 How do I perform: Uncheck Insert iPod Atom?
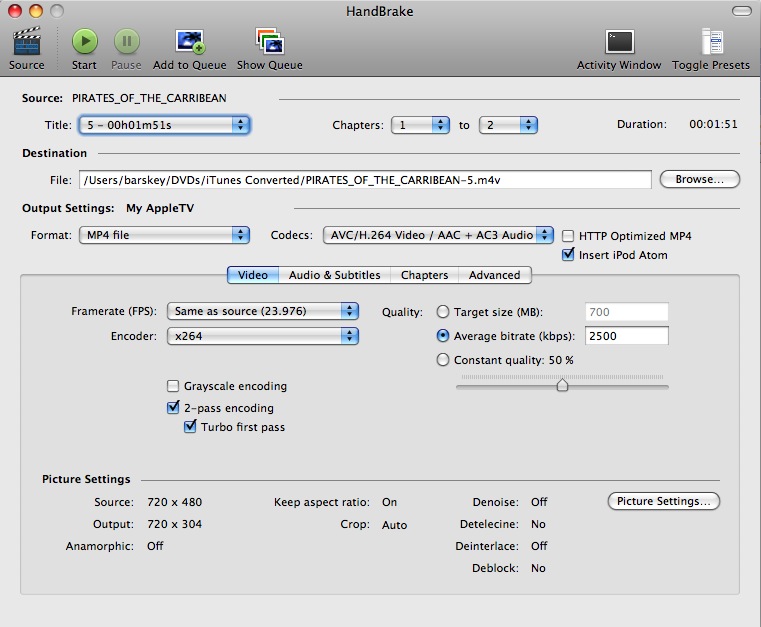[567, 255]
